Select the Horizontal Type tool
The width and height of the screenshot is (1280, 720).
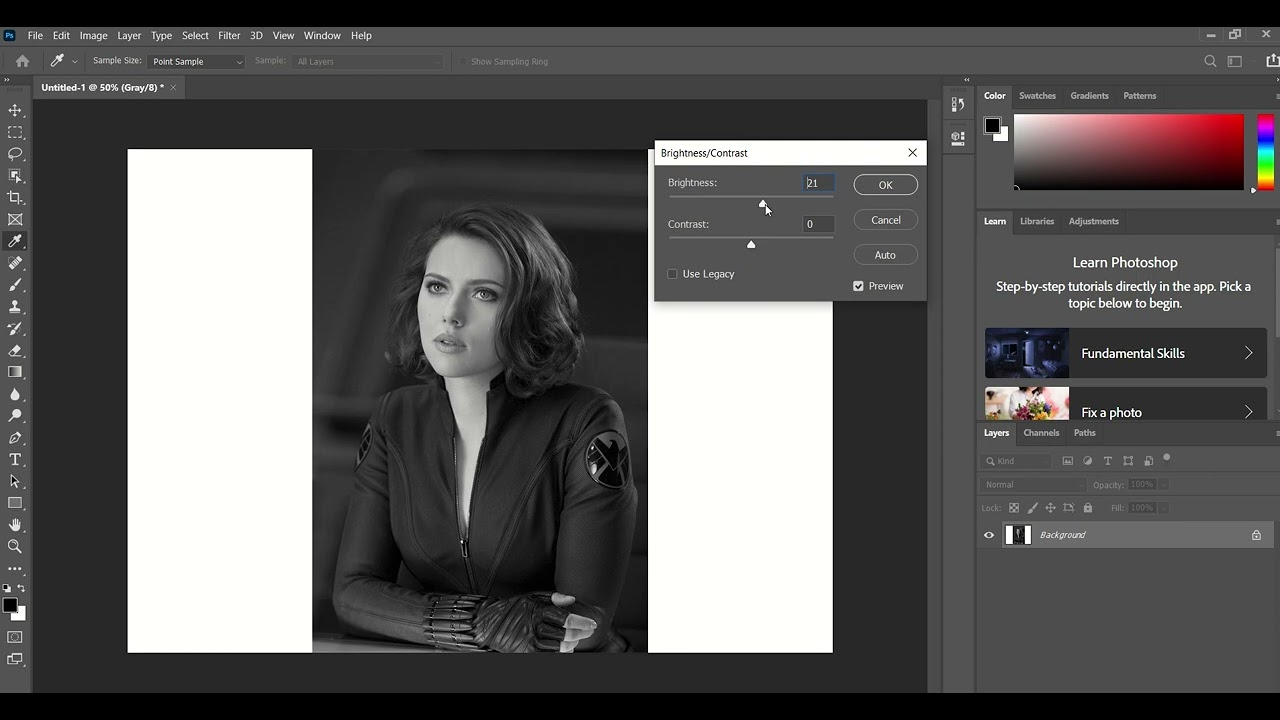coord(15,459)
